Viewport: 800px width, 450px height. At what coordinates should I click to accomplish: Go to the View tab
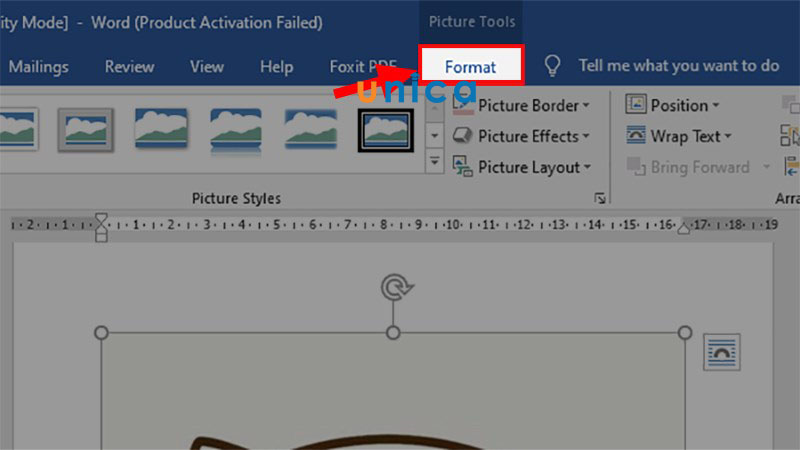click(x=207, y=66)
